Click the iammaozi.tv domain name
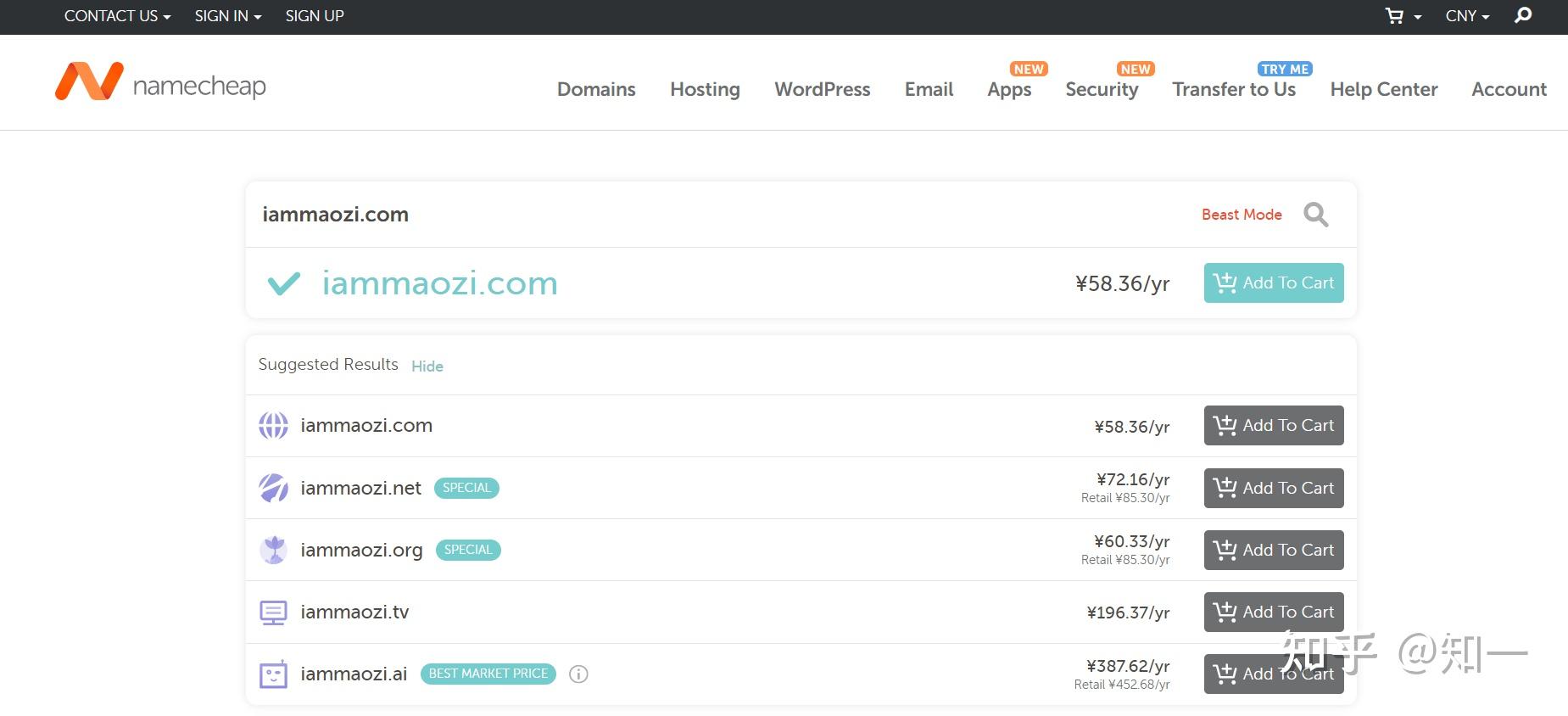1568x716 pixels. [354, 613]
